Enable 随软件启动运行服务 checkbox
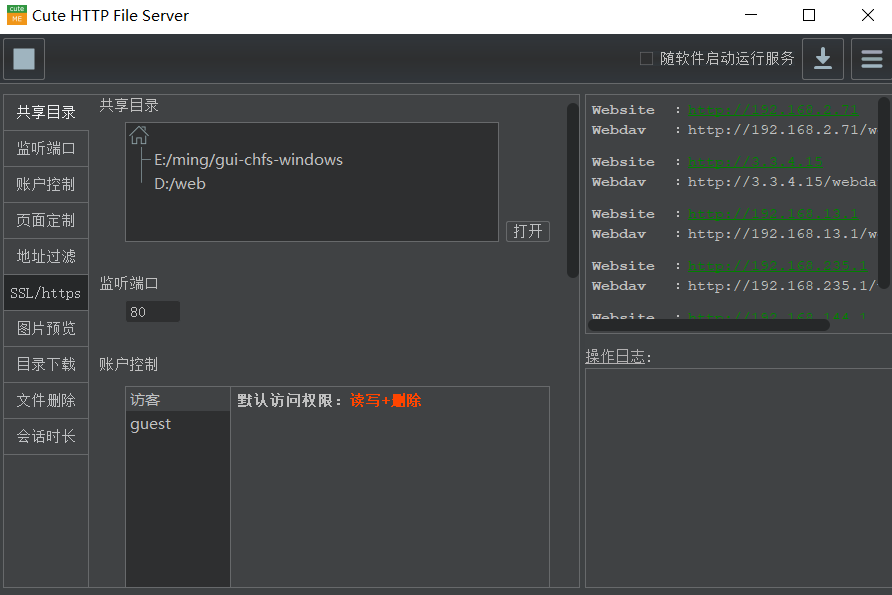892x595 pixels. coord(646,59)
